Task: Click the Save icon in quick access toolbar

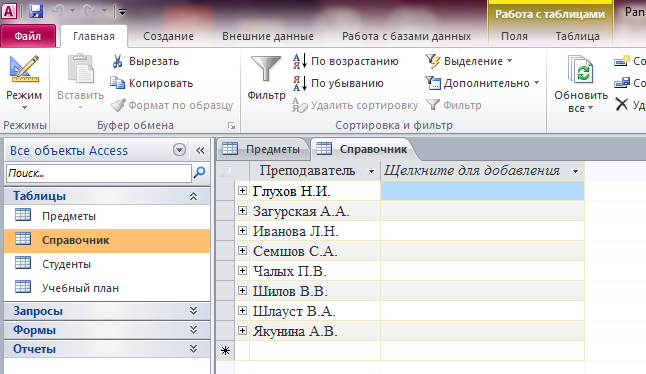Action: (x=36, y=11)
